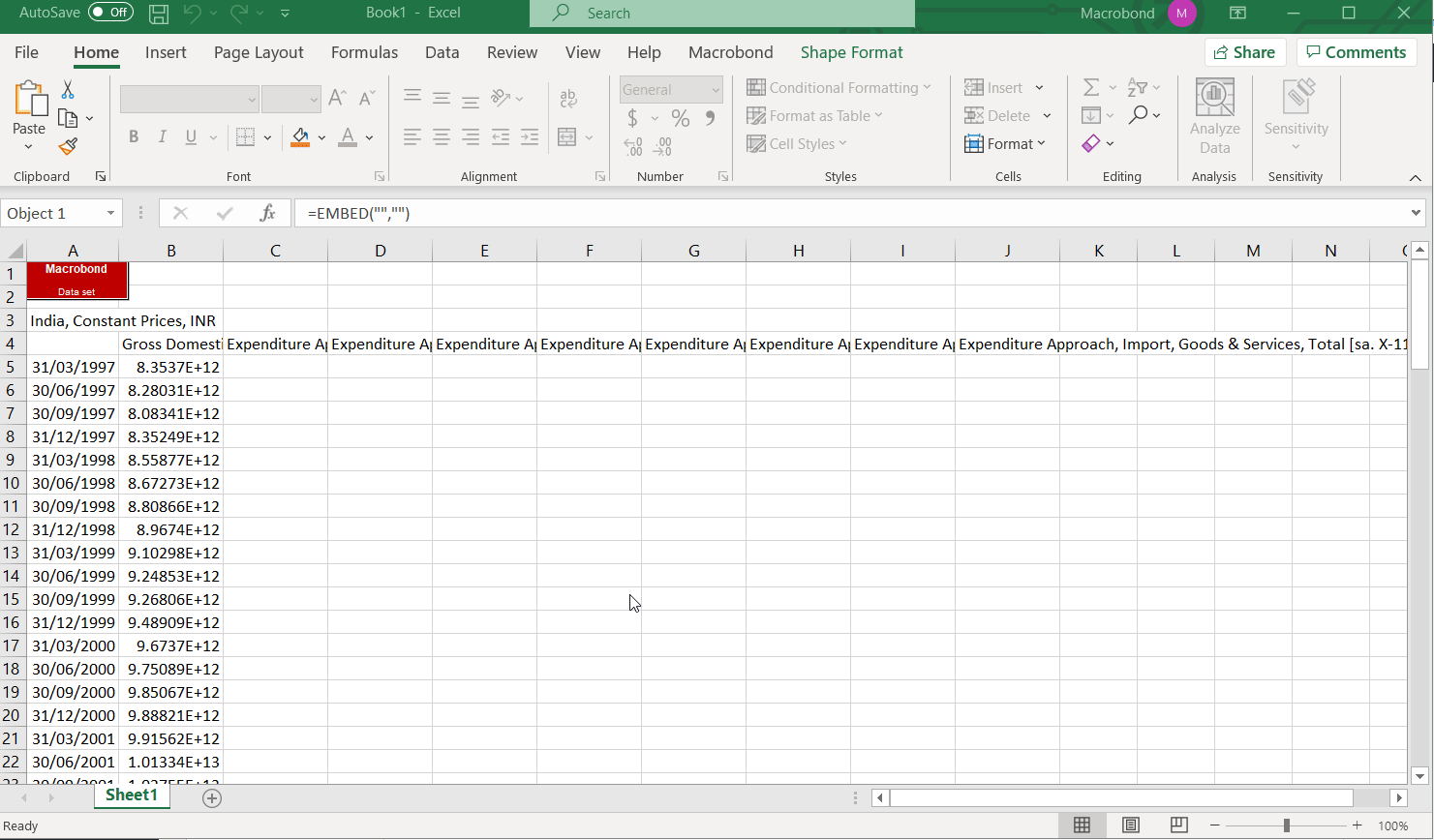This screenshot has height=840, width=1434.
Task: Click the Share button
Action: pos(1245,52)
